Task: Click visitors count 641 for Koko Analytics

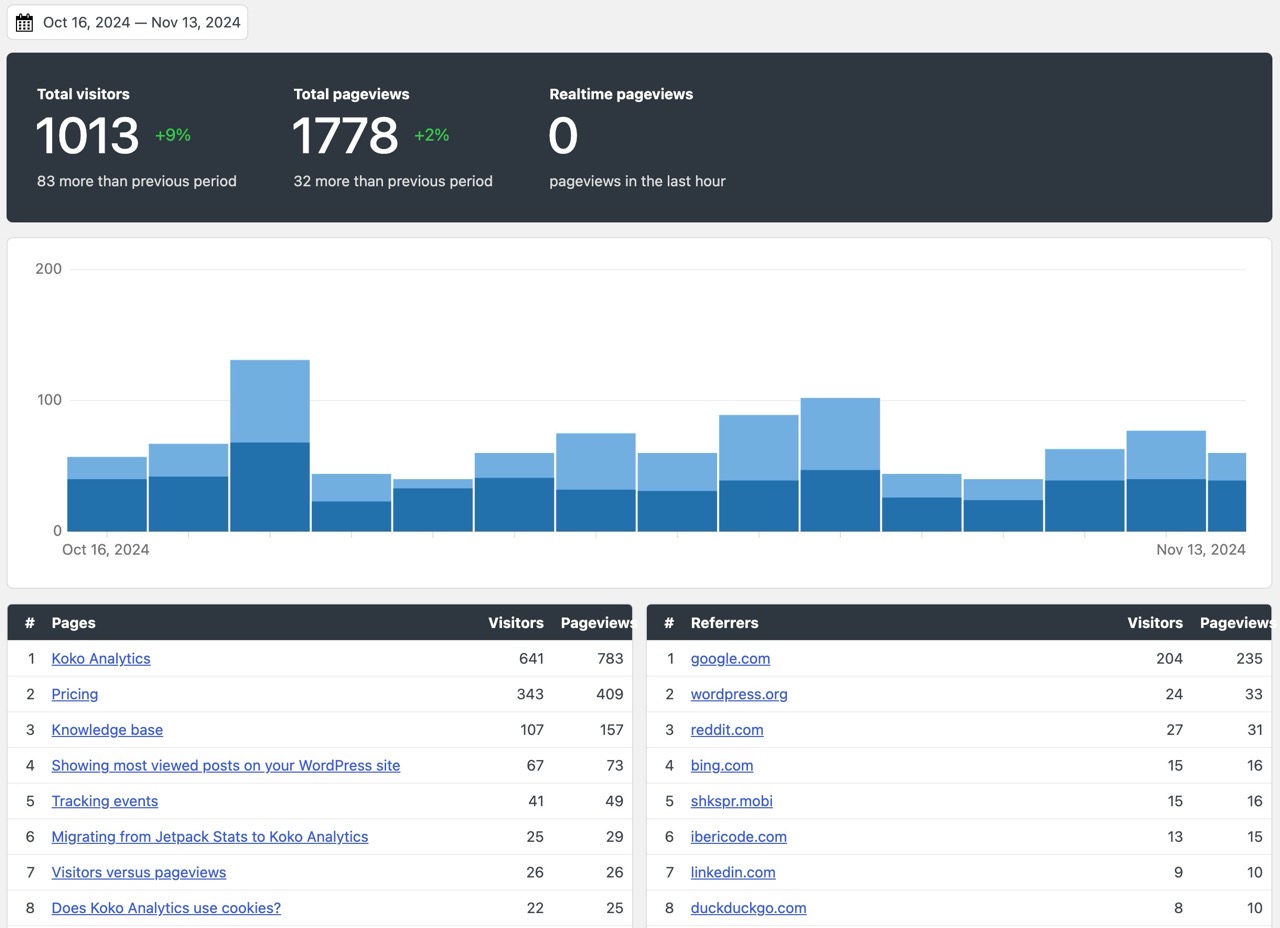Action: click(x=531, y=658)
